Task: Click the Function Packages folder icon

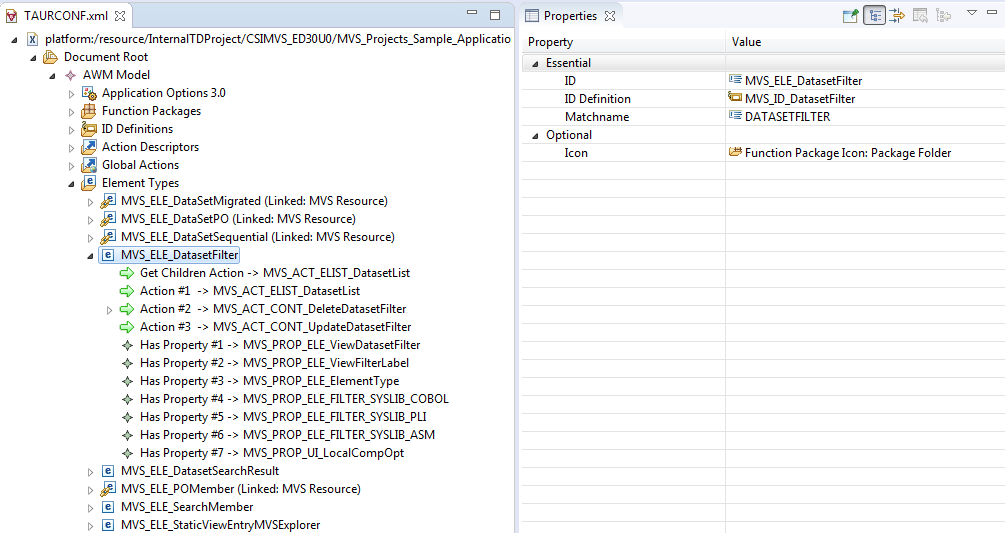Action: [x=89, y=111]
